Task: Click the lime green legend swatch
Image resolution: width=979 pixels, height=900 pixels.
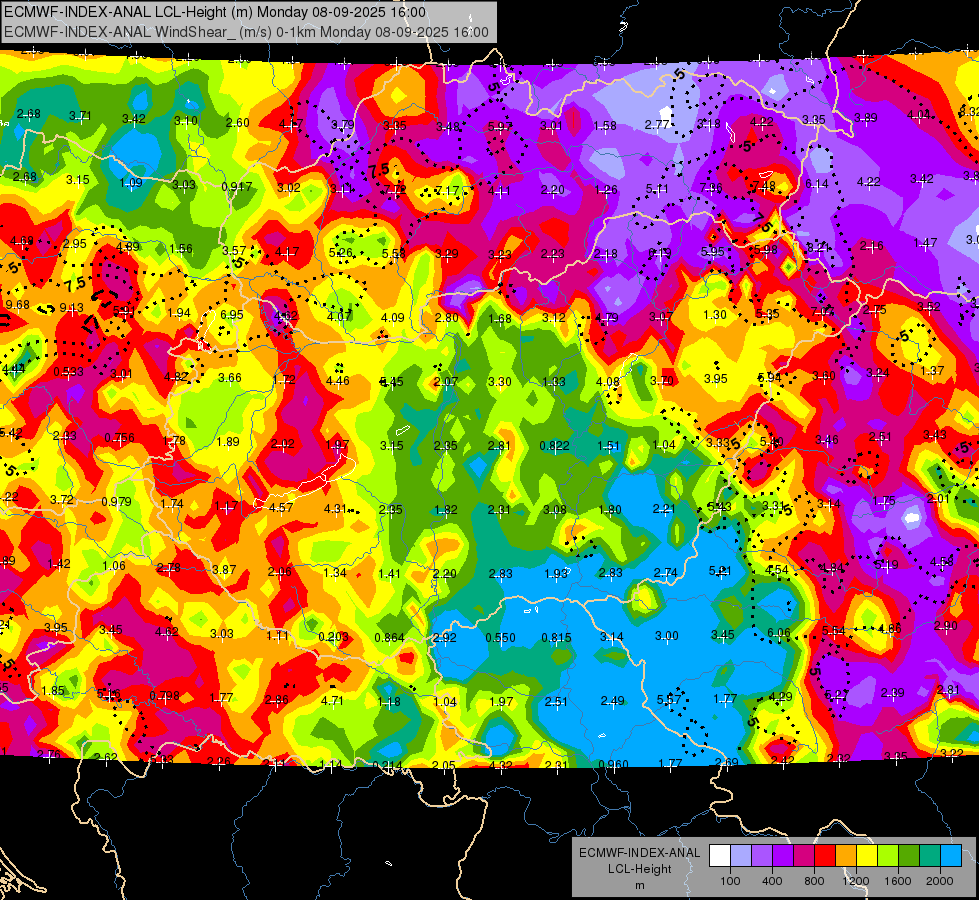Action: (x=888, y=856)
